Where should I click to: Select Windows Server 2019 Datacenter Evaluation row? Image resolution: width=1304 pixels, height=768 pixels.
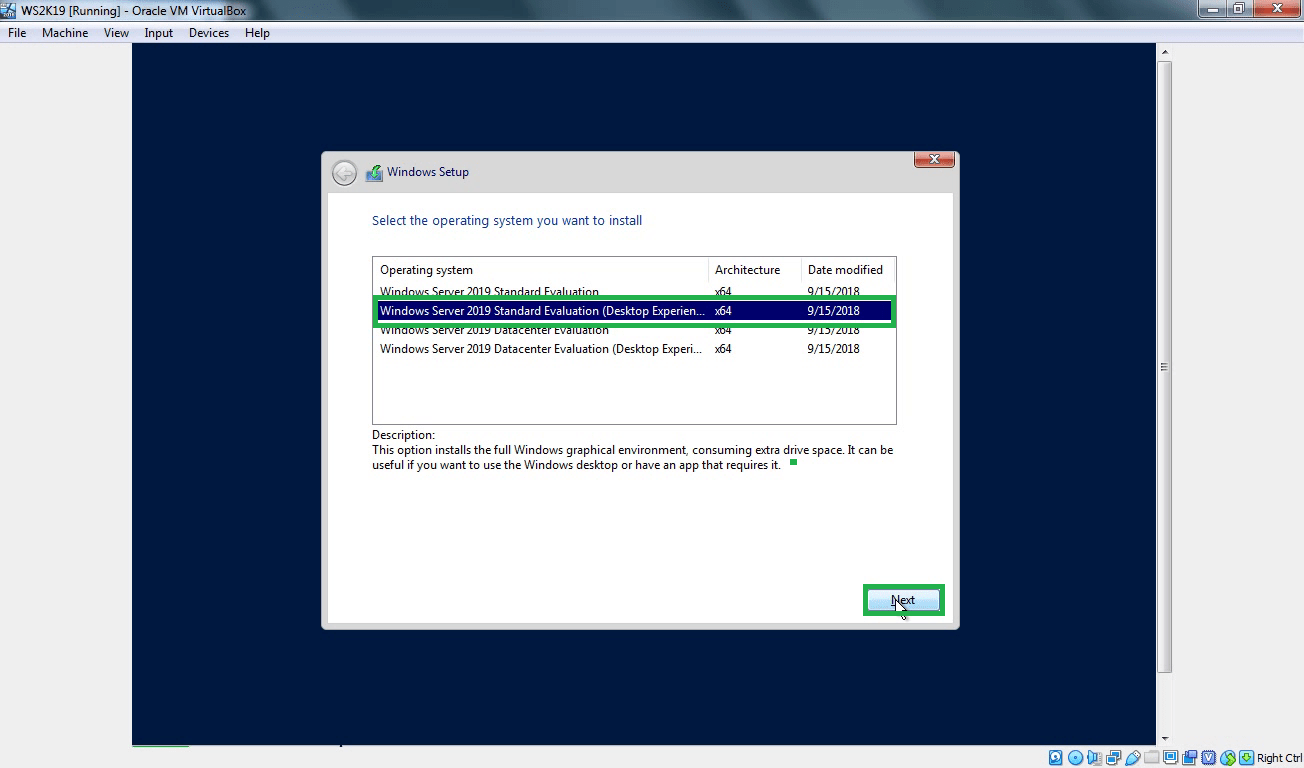pyautogui.click(x=634, y=330)
